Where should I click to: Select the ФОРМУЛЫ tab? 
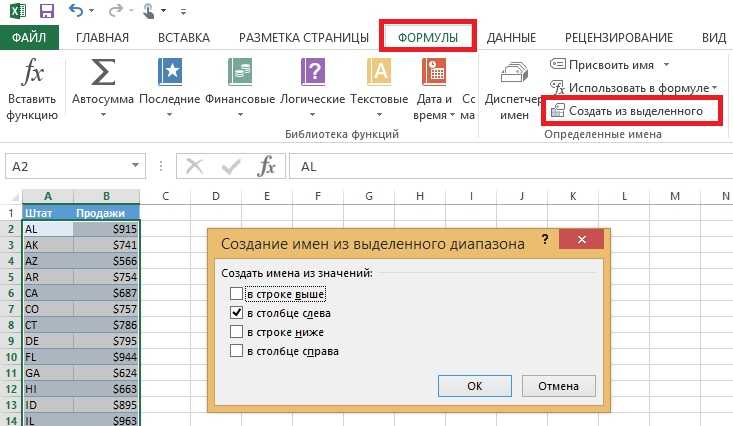[428, 37]
